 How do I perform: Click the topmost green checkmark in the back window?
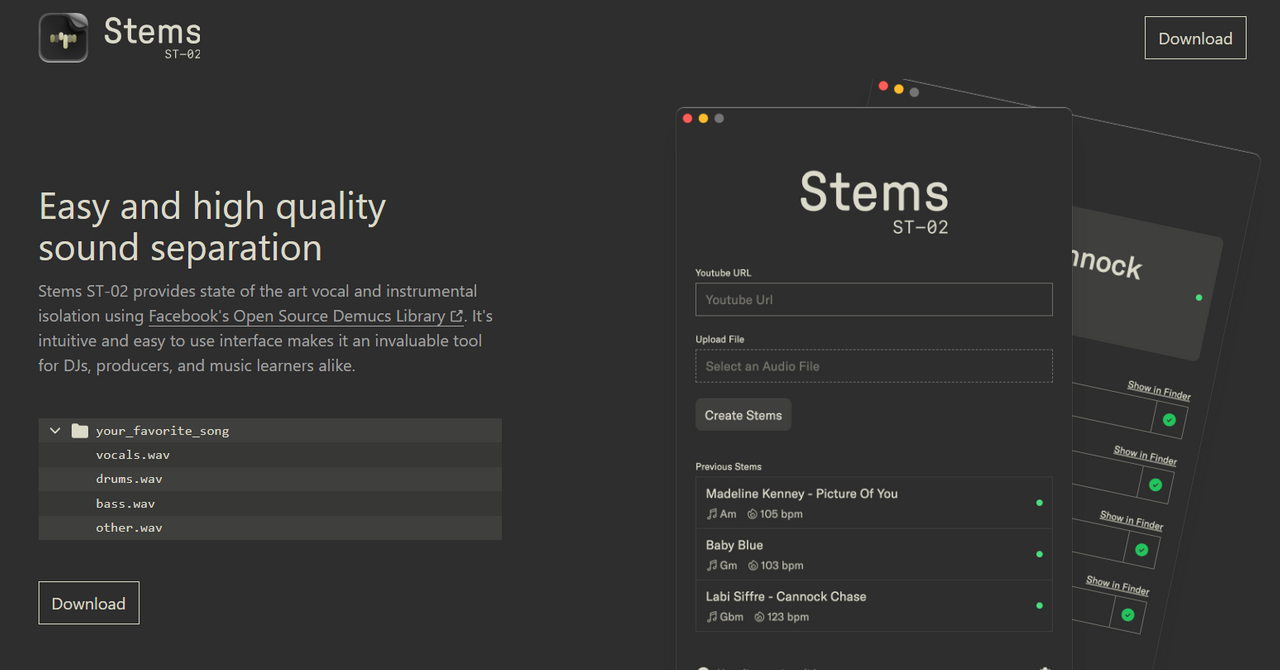1169,420
